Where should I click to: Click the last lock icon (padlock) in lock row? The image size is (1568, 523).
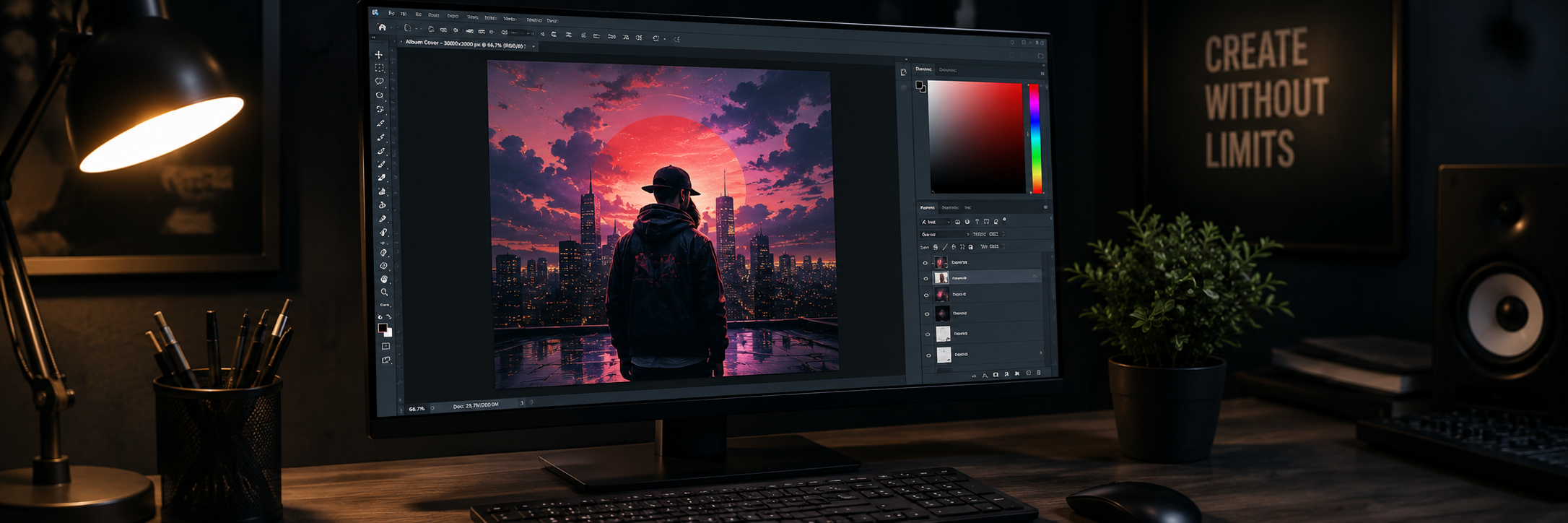click(x=970, y=247)
